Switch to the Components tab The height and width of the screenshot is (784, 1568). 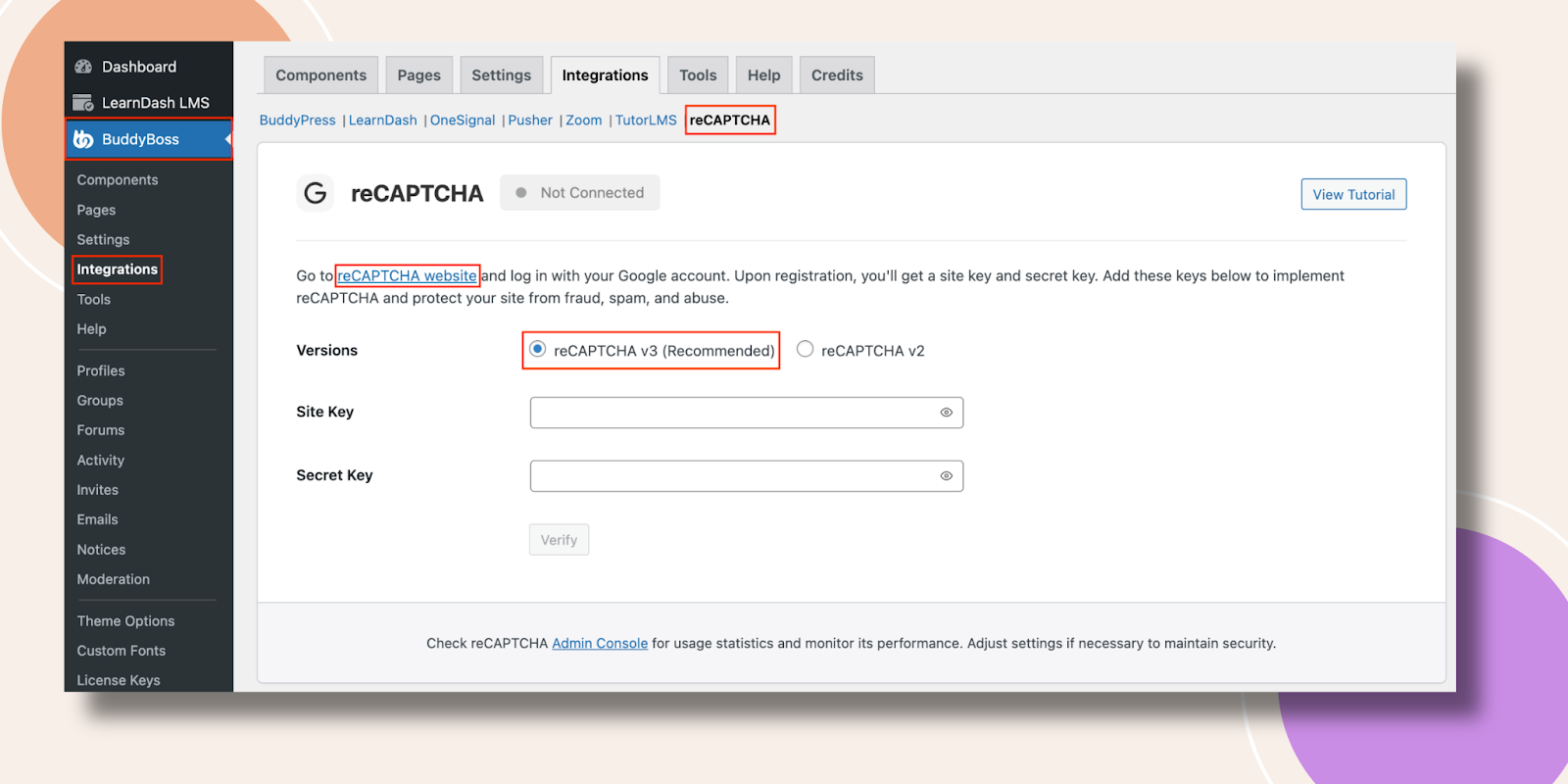tap(320, 75)
